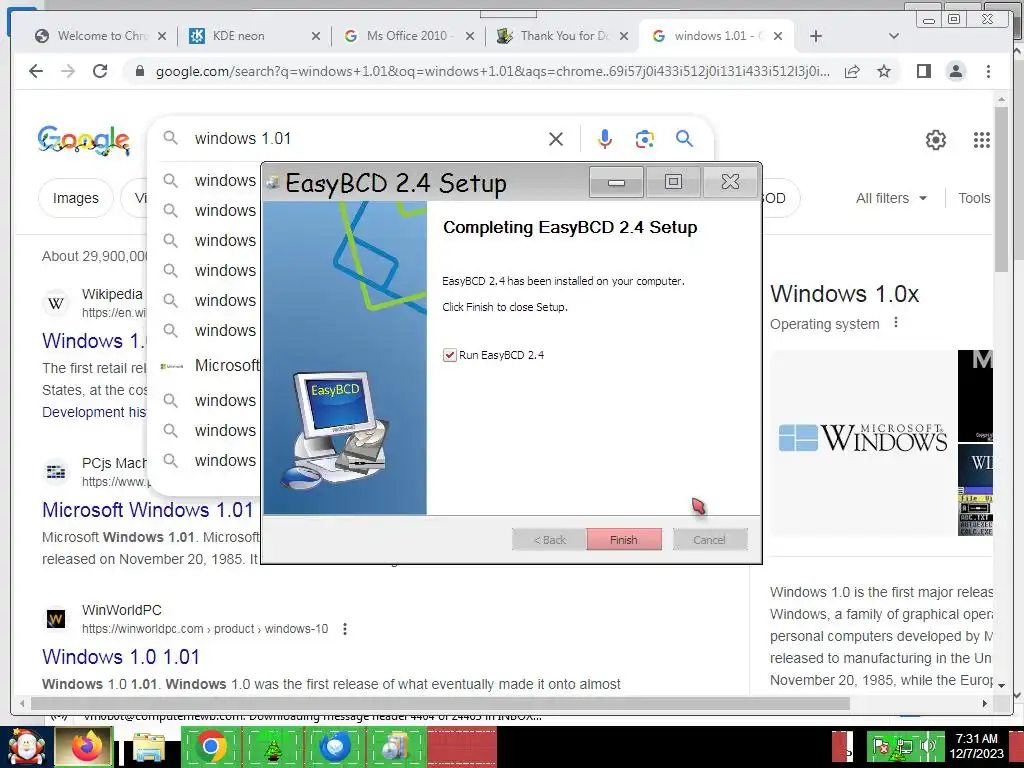Clear the search box with the X icon

[556, 138]
